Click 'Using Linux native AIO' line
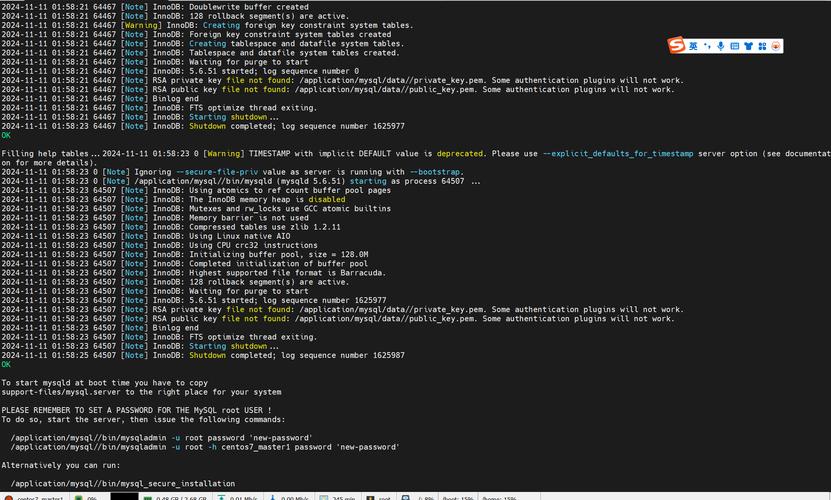The width and height of the screenshot is (831, 500). pyautogui.click(x=240, y=236)
